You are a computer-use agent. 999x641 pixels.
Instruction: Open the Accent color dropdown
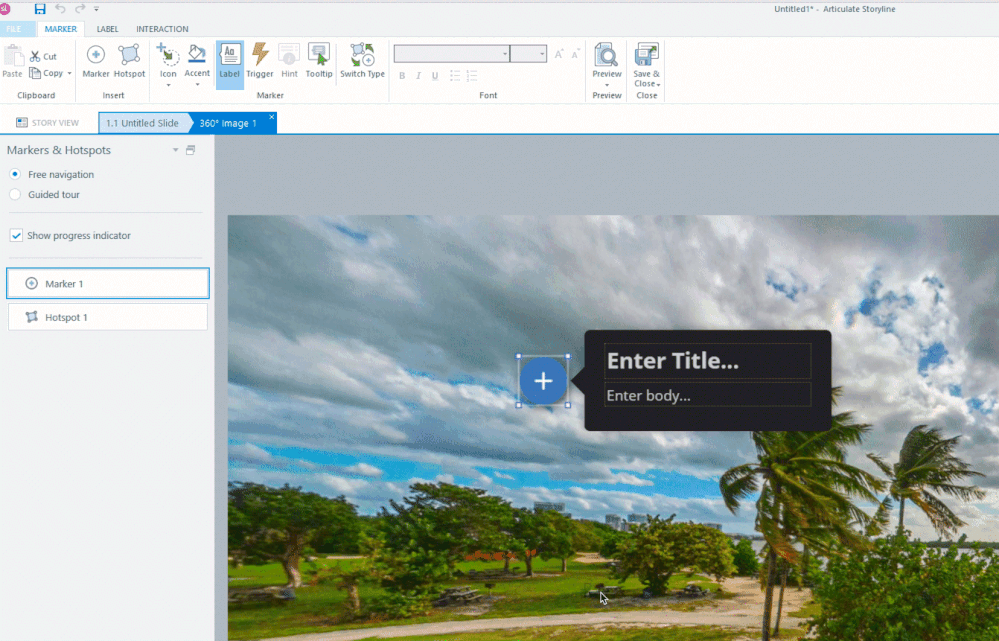click(x=197, y=84)
